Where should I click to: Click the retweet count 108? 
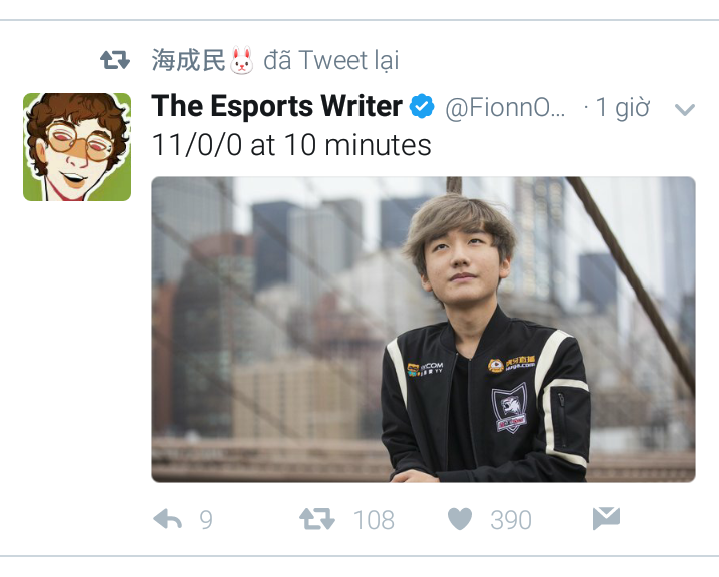click(x=374, y=520)
